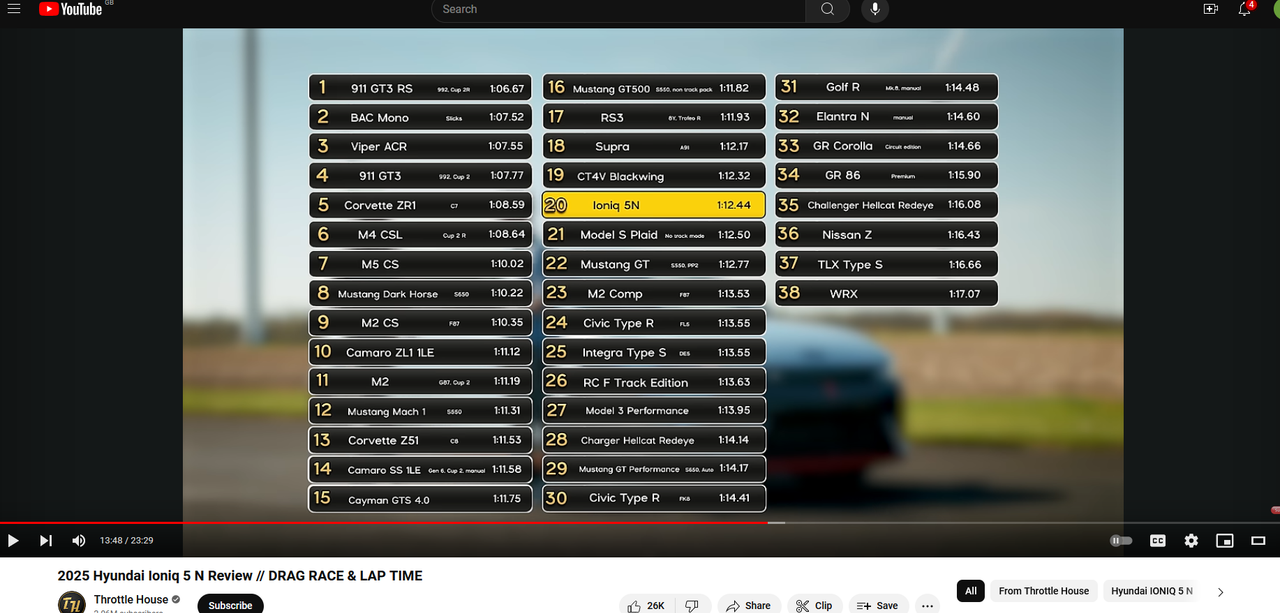The width and height of the screenshot is (1280, 613).
Task: Open the Throttle House channel name link
Action: pos(131,600)
